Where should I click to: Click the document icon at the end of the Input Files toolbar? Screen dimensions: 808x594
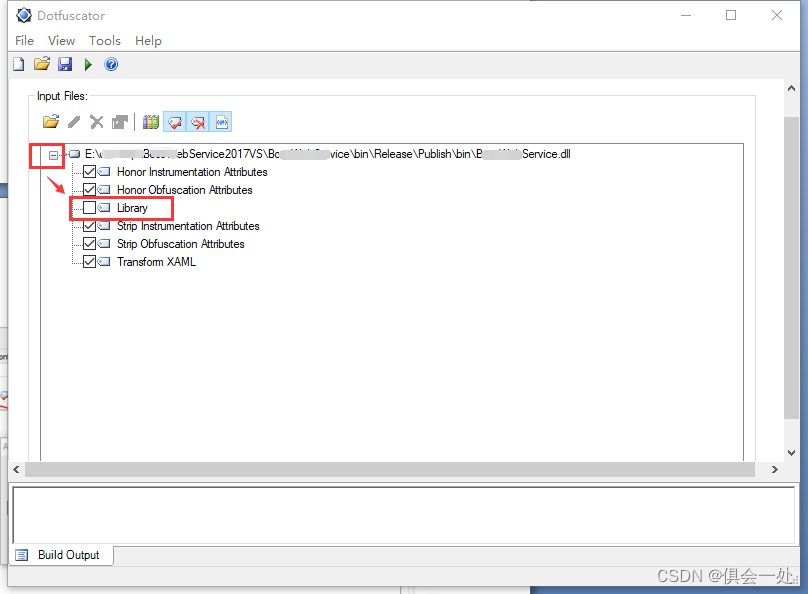tap(222, 122)
